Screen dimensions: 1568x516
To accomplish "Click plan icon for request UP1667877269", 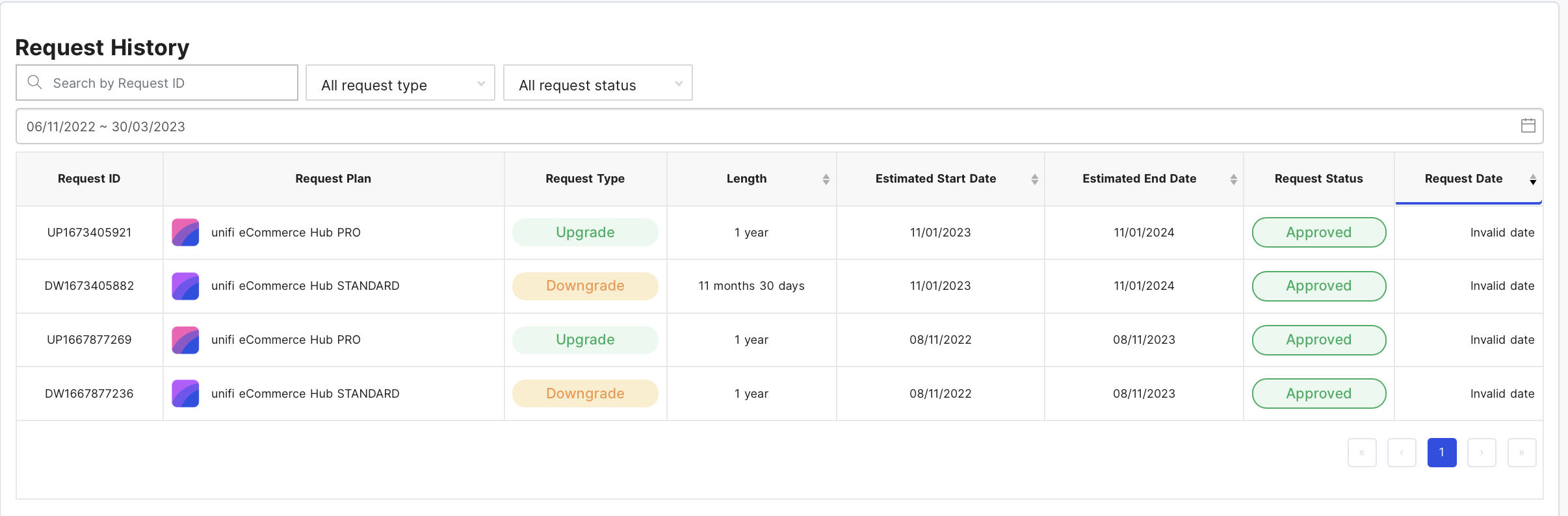I will (x=185, y=340).
